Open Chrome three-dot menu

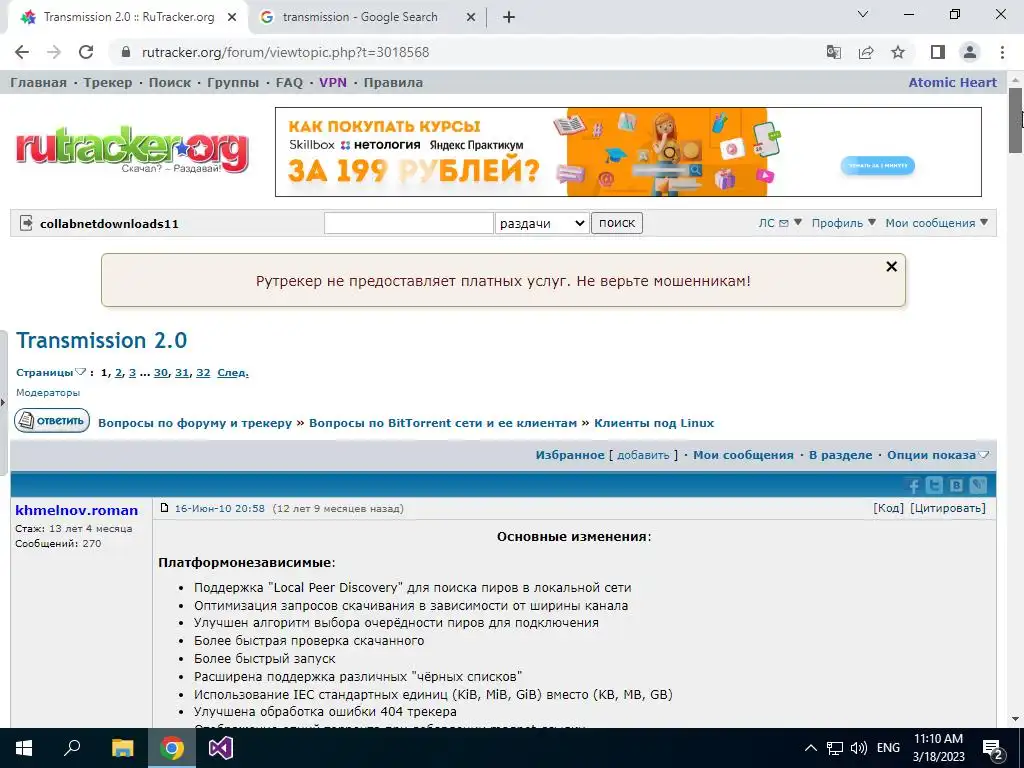tap(1002, 52)
